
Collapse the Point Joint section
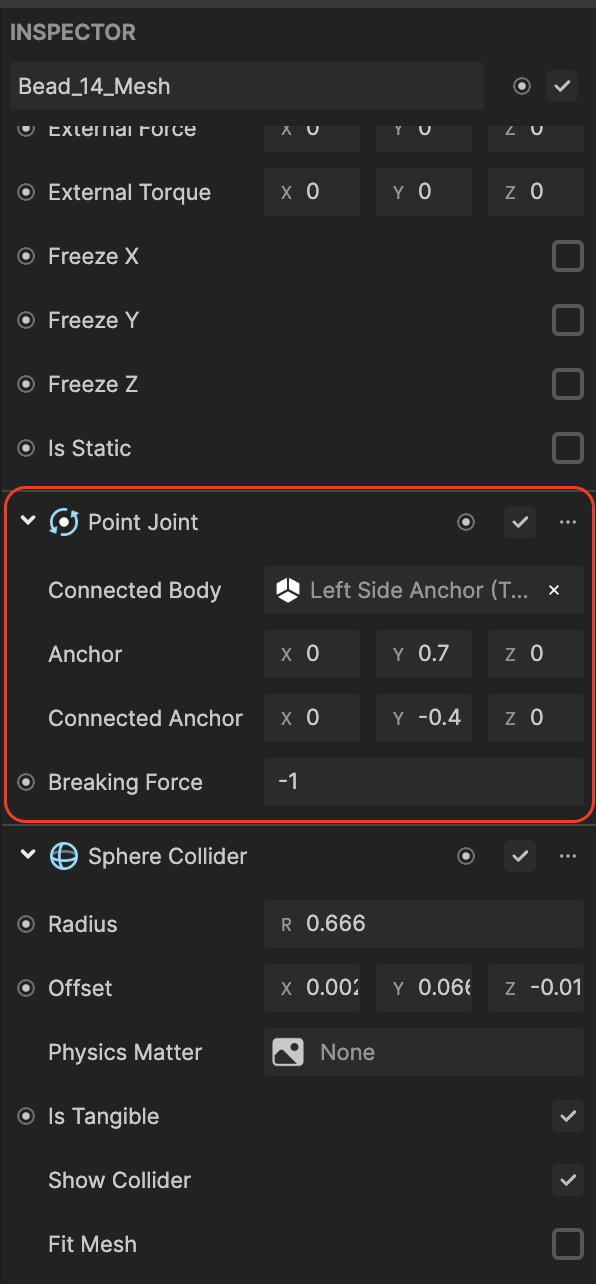[x=27, y=521]
